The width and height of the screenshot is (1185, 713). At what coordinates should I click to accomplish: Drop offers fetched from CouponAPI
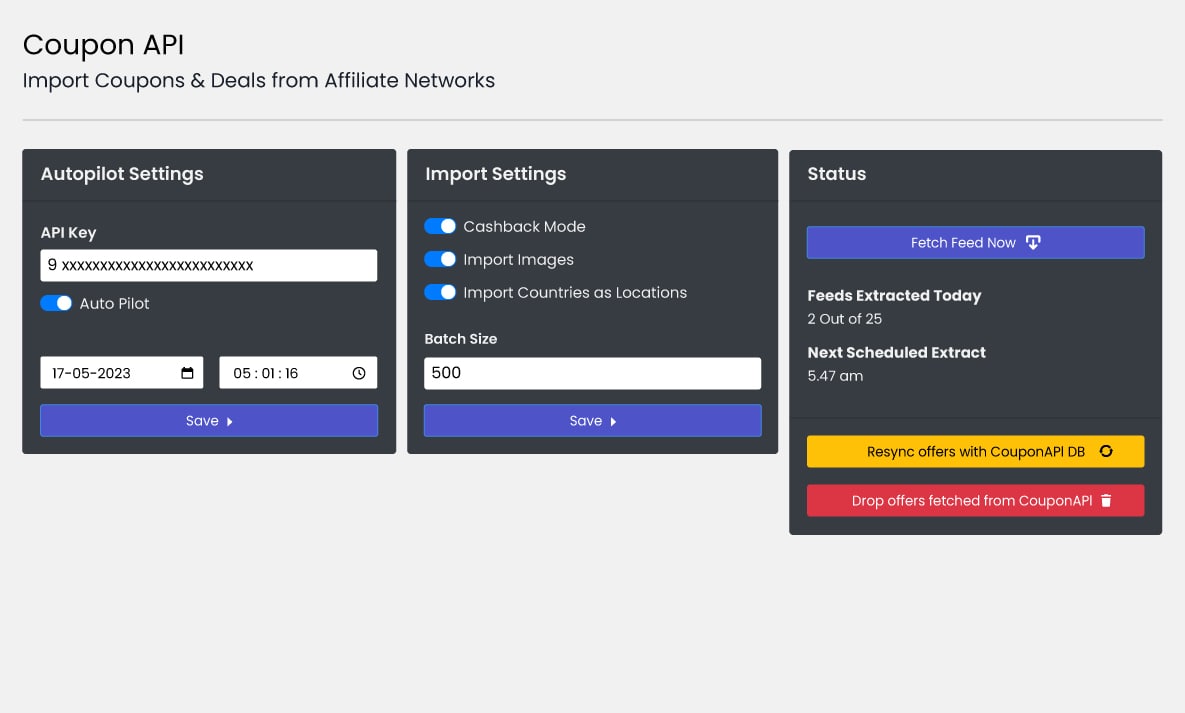(x=976, y=501)
